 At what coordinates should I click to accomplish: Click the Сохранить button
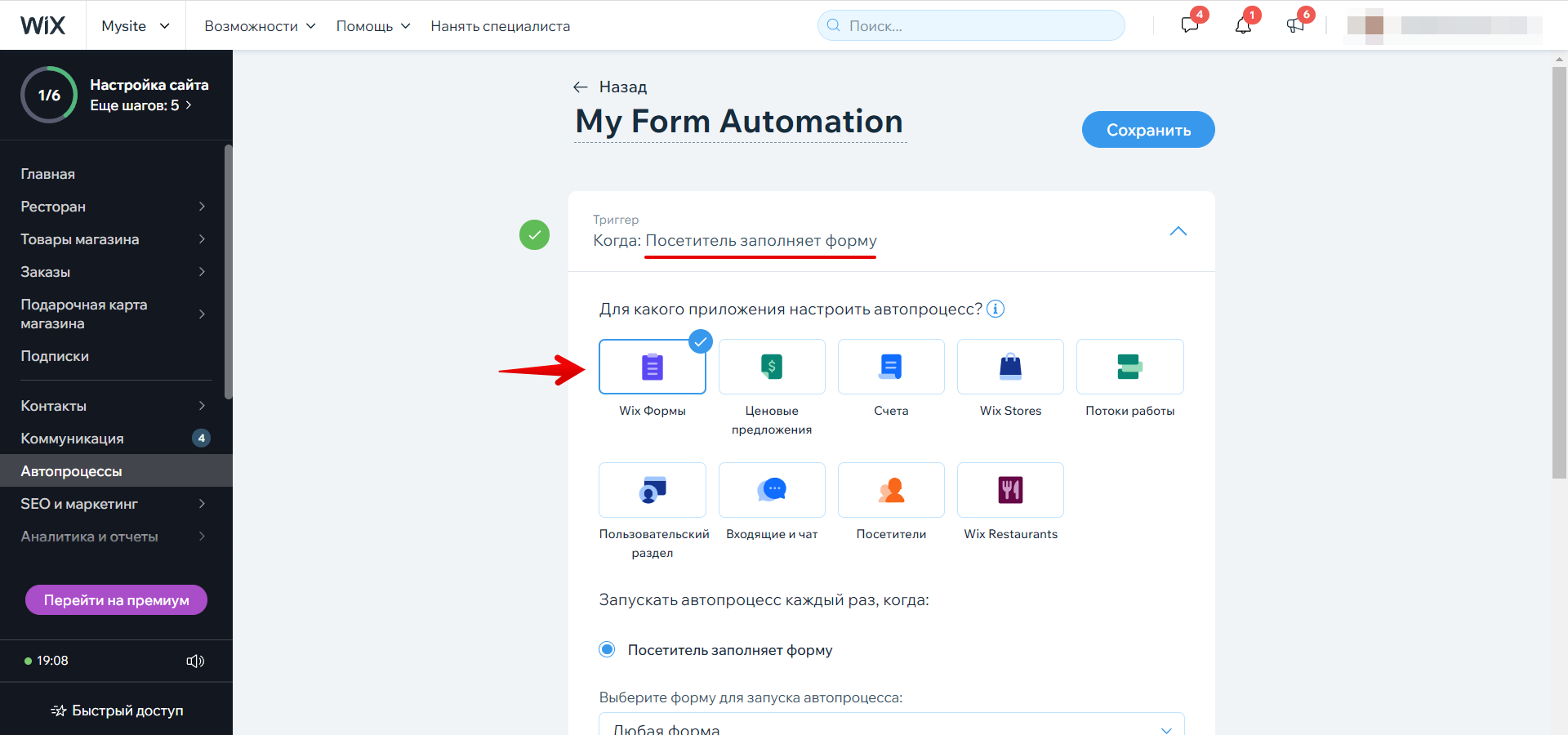pos(1148,130)
